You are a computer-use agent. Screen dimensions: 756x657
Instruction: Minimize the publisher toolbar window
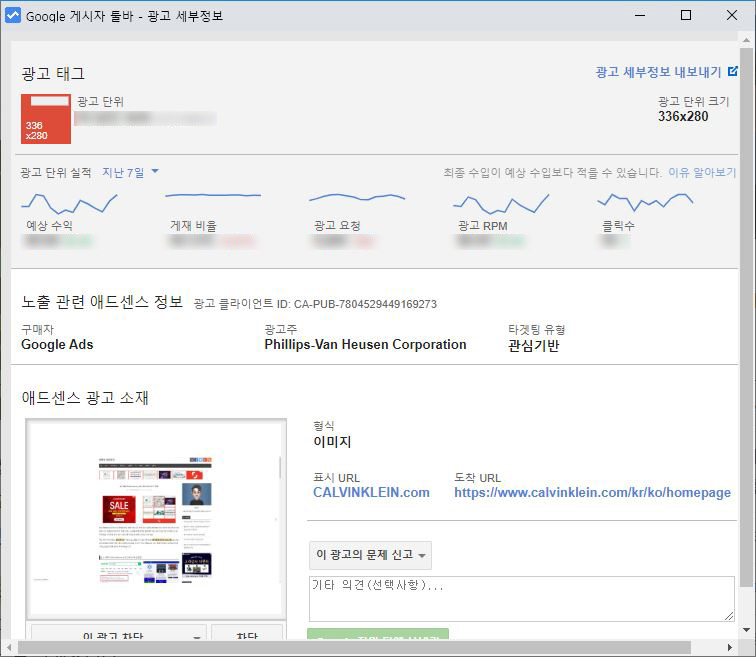click(640, 15)
